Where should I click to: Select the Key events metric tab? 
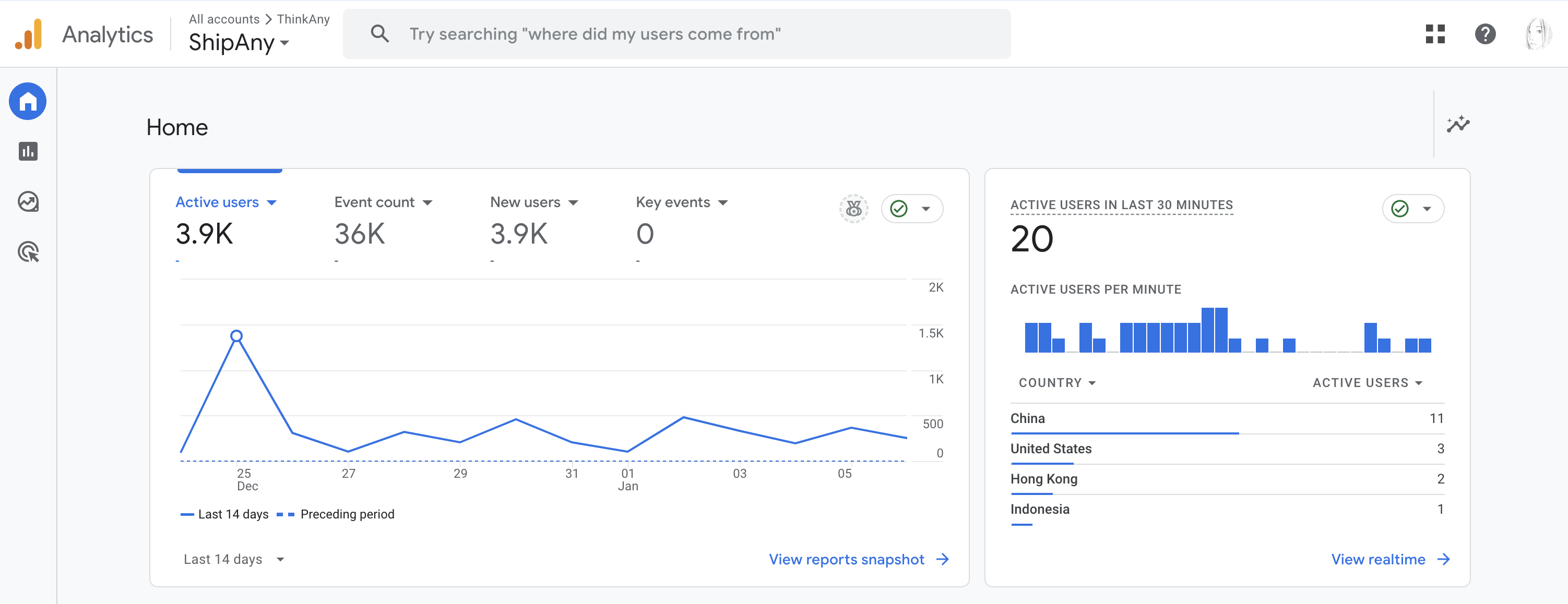point(681,202)
